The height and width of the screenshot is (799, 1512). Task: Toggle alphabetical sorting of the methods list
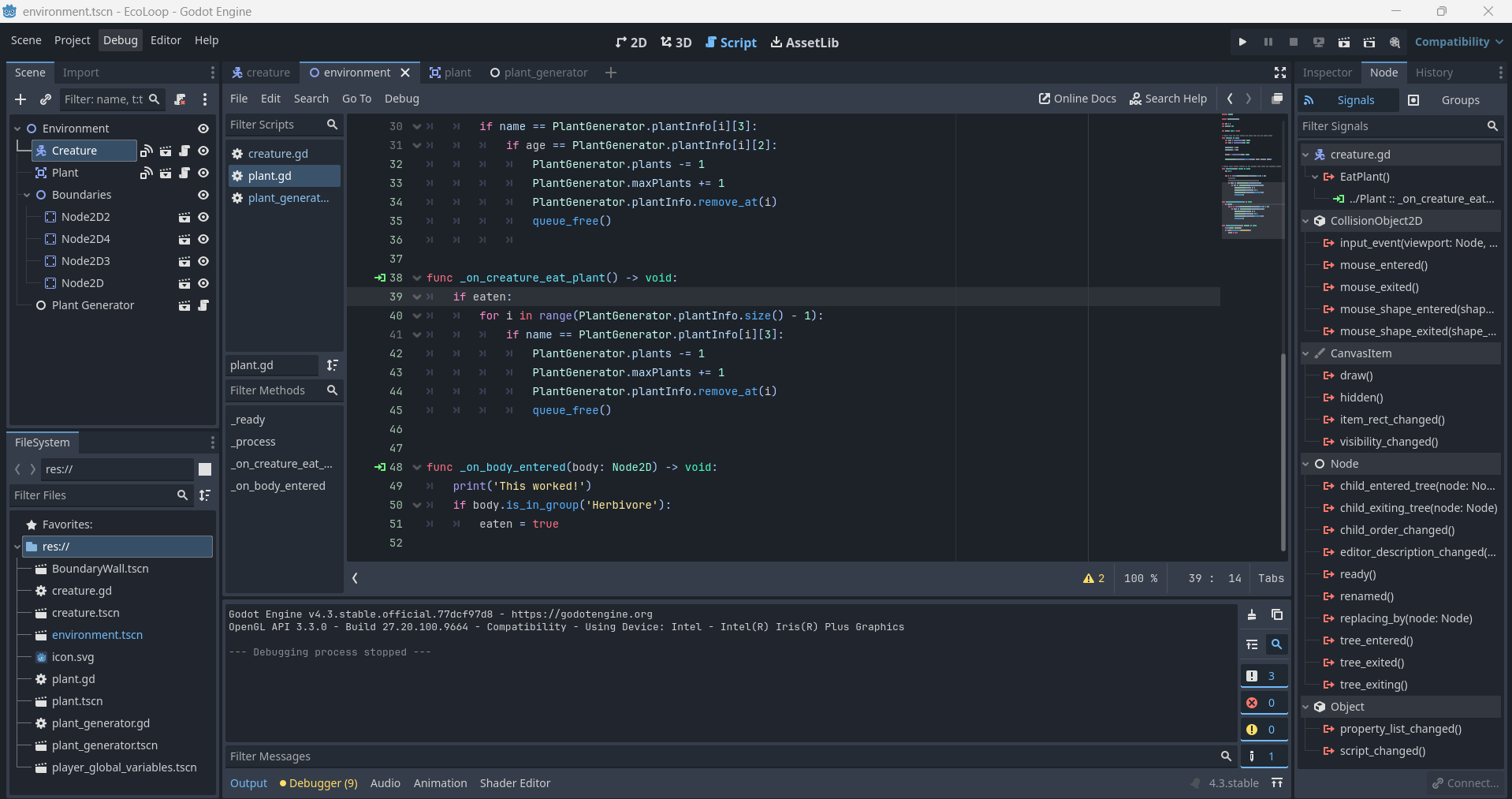(x=333, y=365)
